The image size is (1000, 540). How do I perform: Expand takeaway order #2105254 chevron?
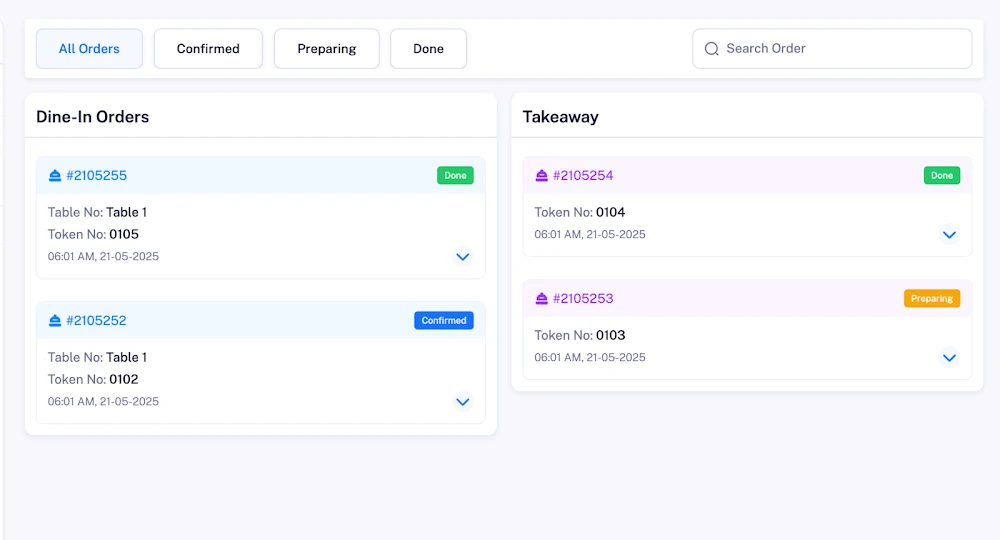(949, 235)
